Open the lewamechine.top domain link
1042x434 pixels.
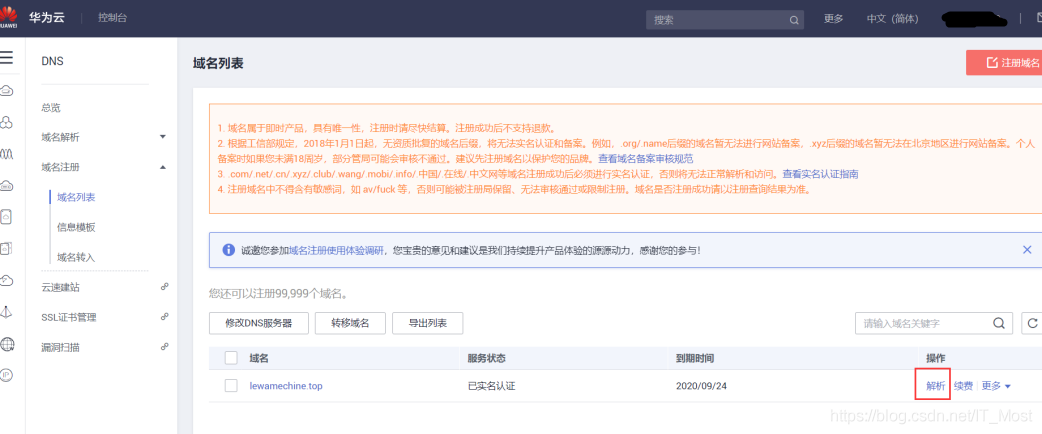pos(286,385)
